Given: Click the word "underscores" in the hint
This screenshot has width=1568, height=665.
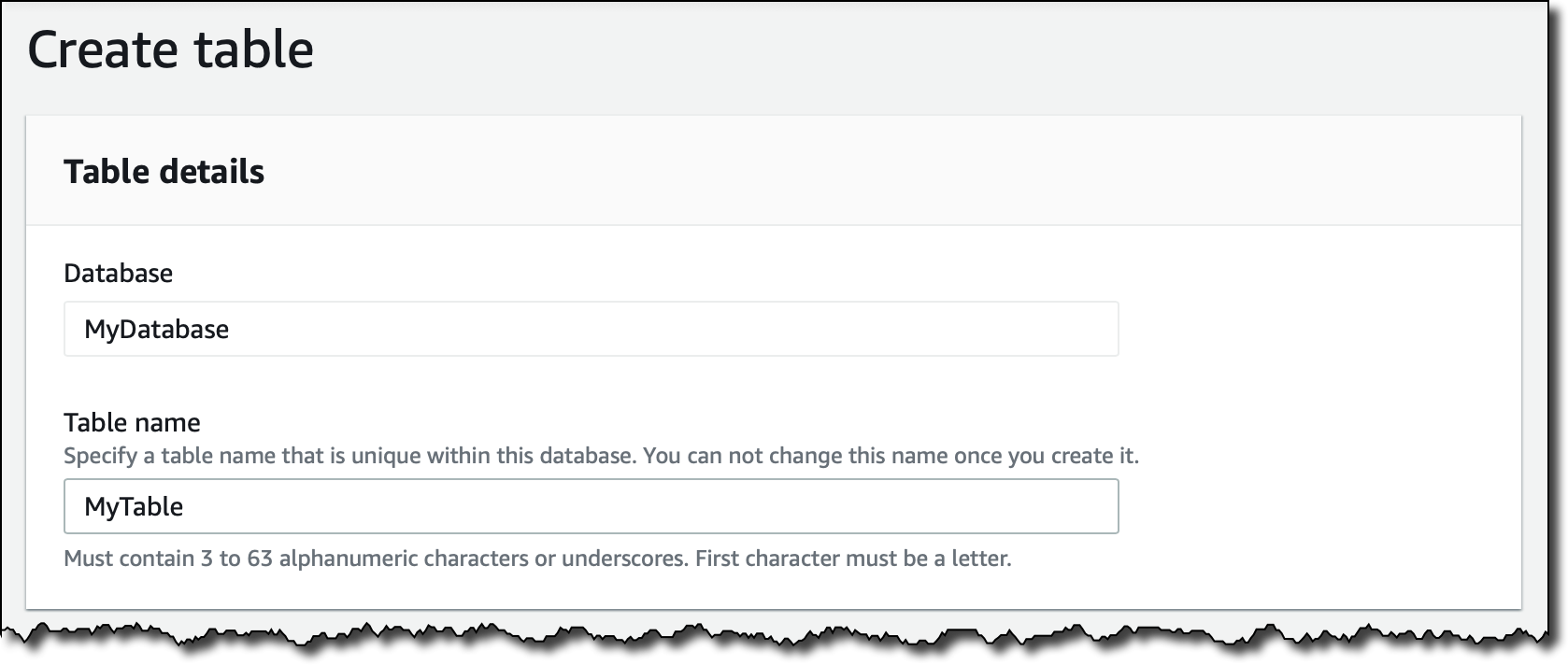Looking at the screenshot, I should [x=625, y=559].
